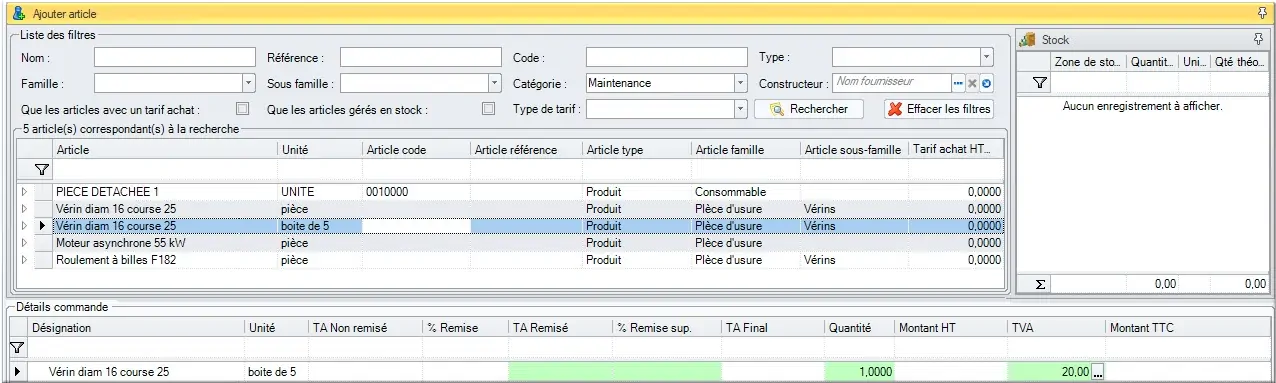1276x383 pixels.
Task: Click Montant HT column header
Action: (951, 328)
